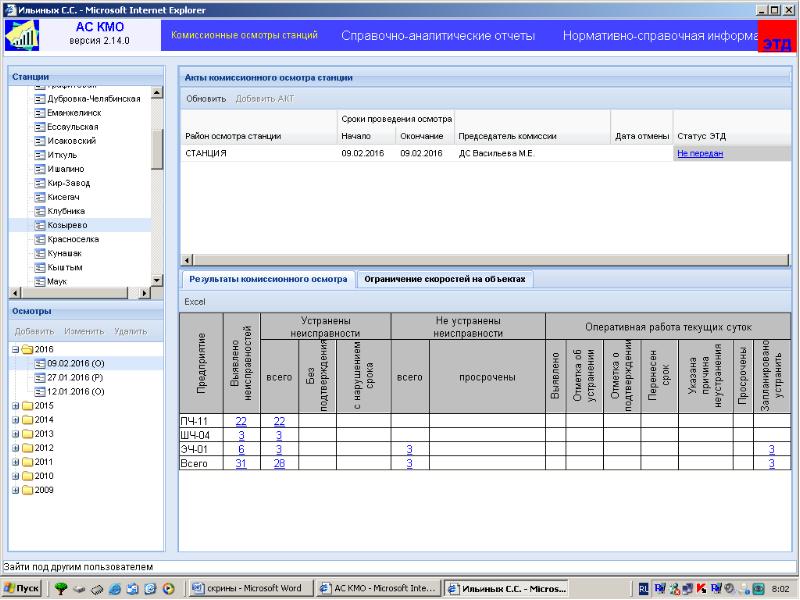This screenshot has height=600, width=800.
Task: Expand the 2011 folder
Action: click(x=15, y=462)
